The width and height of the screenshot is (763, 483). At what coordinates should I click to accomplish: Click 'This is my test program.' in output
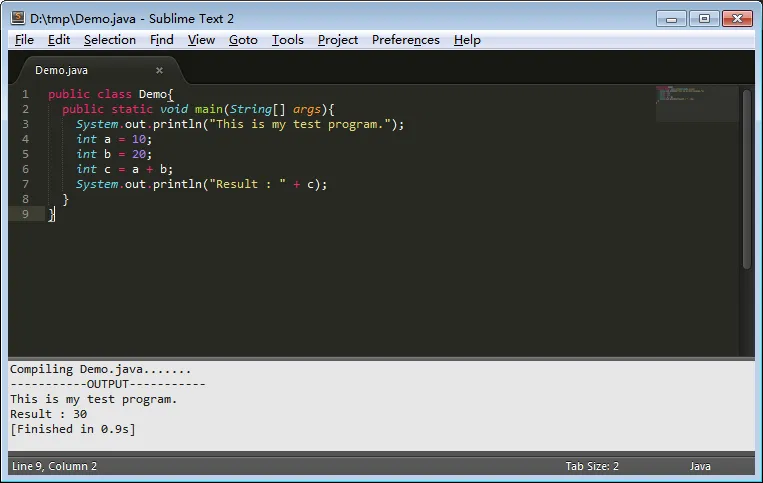(94, 399)
